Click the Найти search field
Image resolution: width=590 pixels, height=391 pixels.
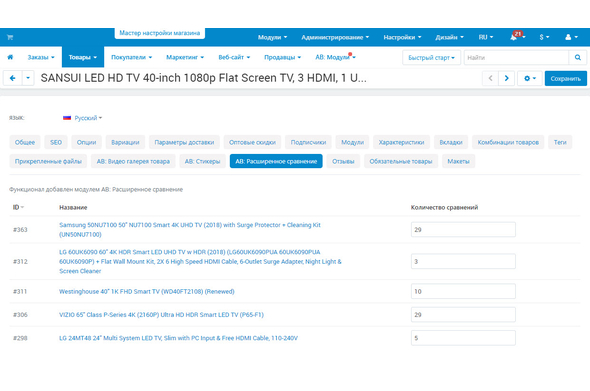pyautogui.click(x=516, y=58)
